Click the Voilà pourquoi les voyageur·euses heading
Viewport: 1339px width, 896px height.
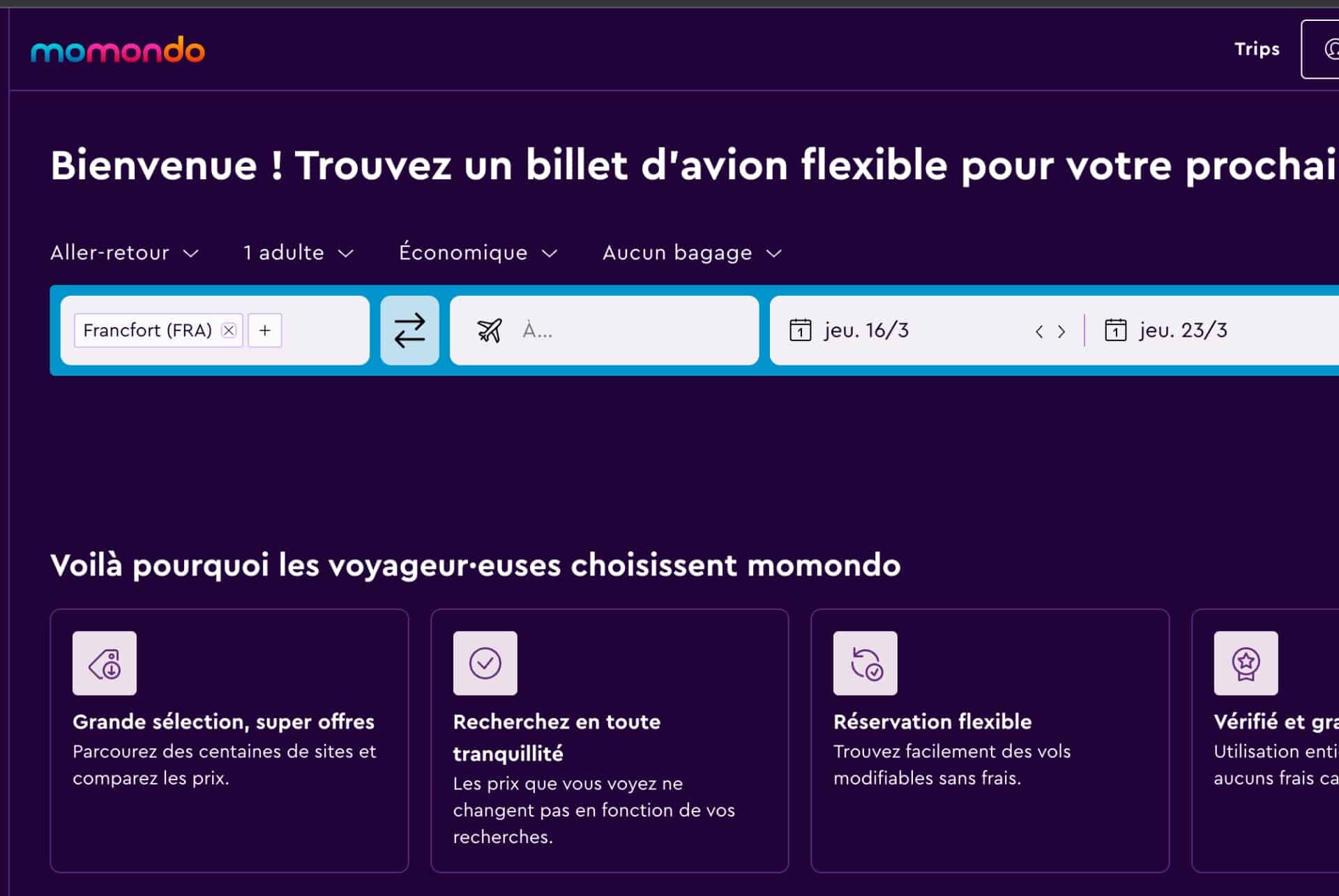pos(476,565)
